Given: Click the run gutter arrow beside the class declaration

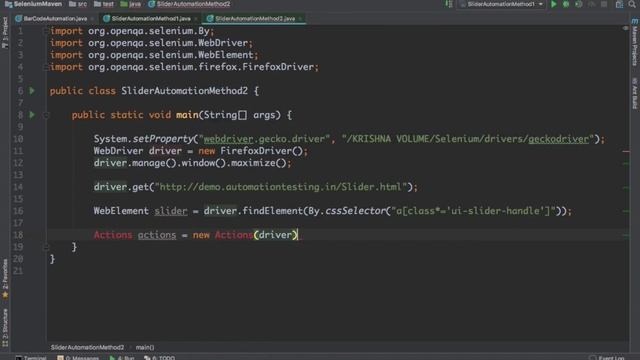Looking at the screenshot, I should [x=32, y=91].
